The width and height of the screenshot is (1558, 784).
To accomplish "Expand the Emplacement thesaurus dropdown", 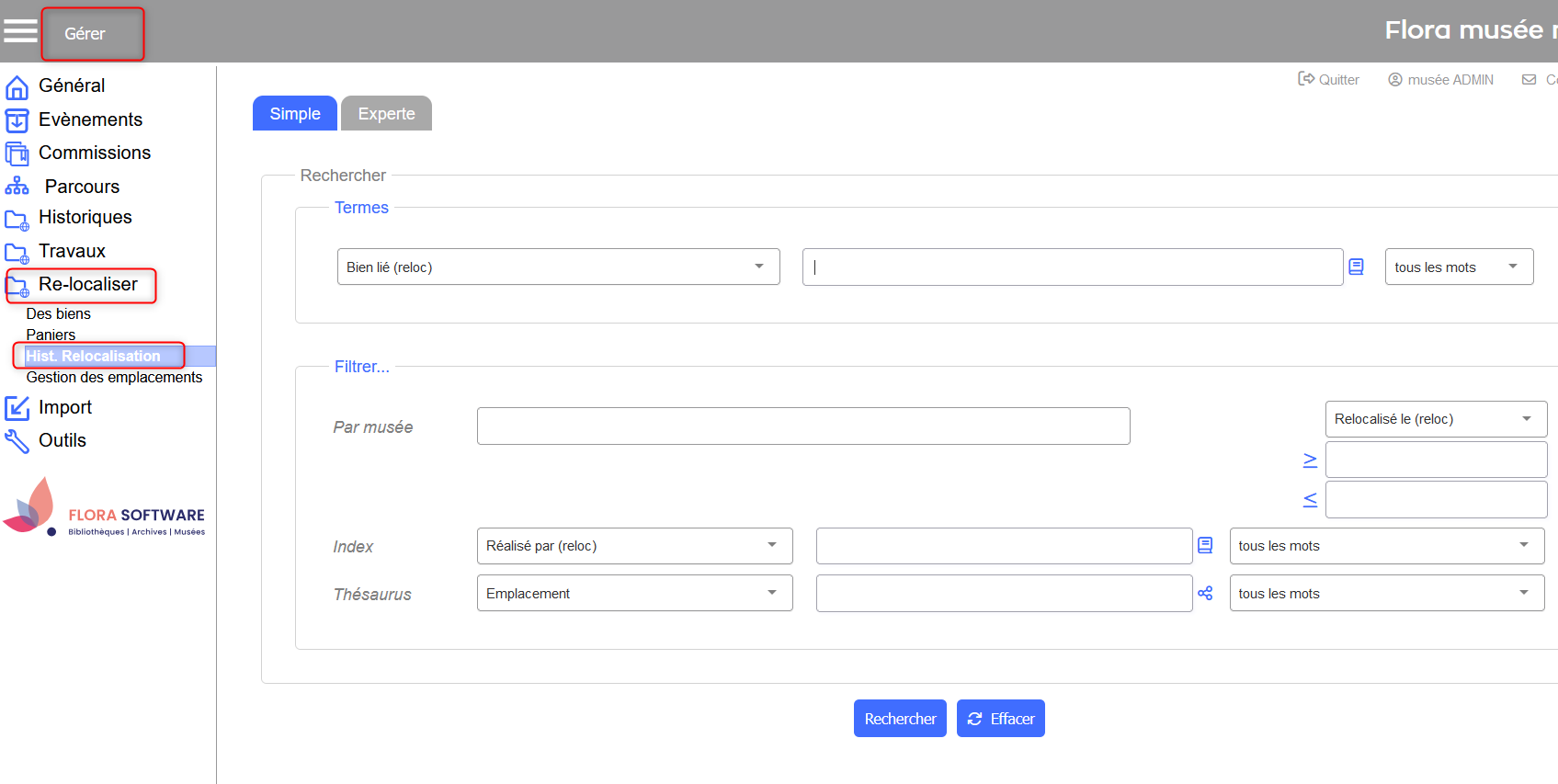I will click(634, 594).
